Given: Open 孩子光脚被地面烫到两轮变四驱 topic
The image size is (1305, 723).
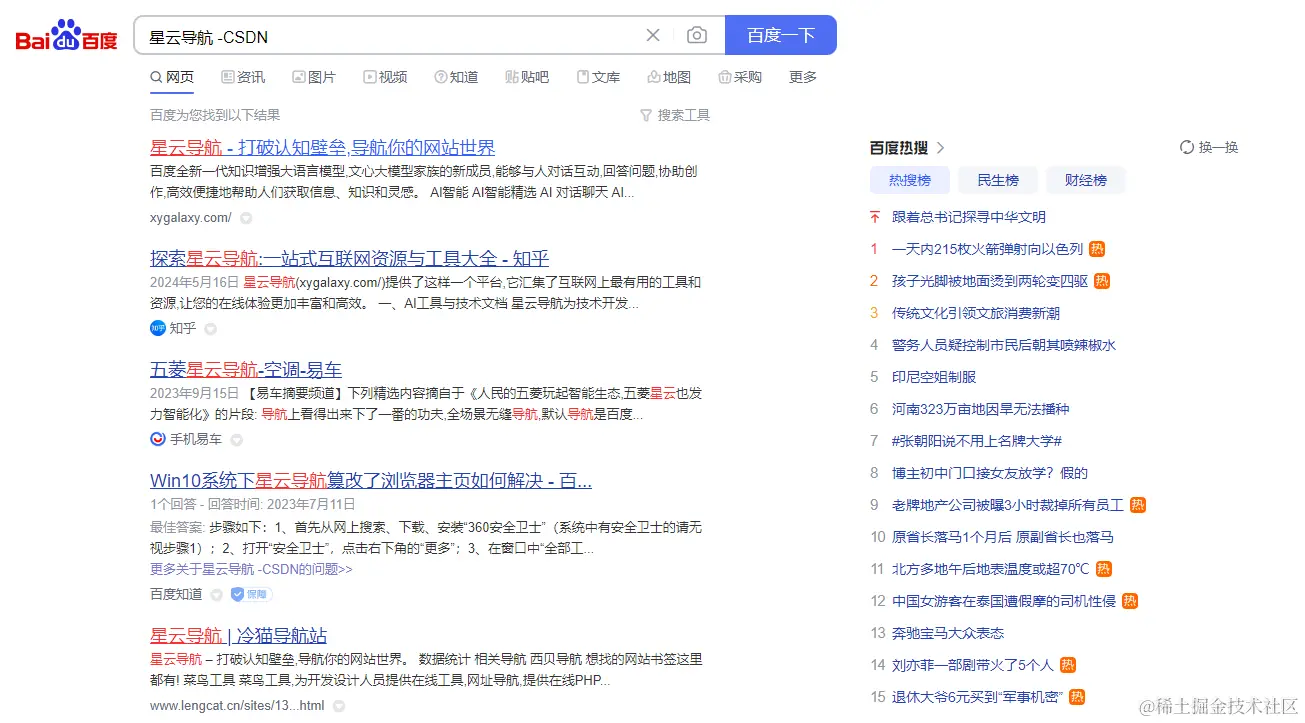Looking at the screenshot, I should click(990, 281).
